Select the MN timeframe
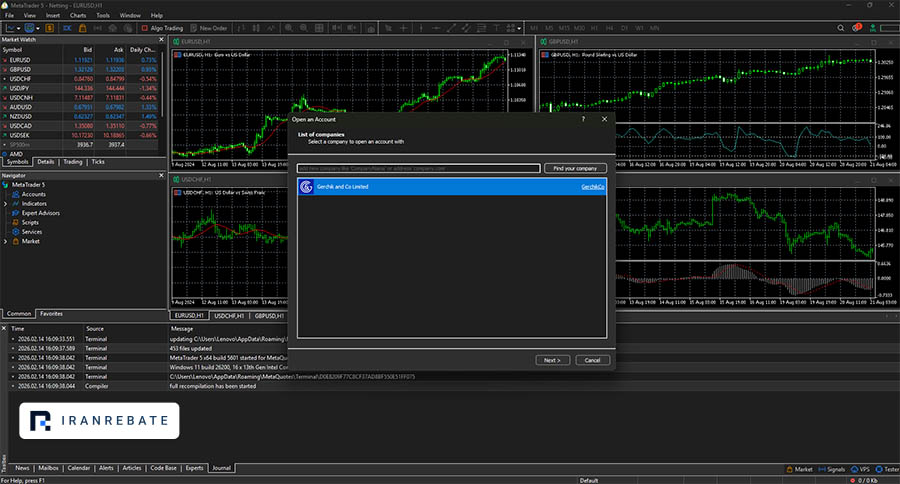Image resolution: width=900 pixels, height=484 pixels. tap(654, 28)
